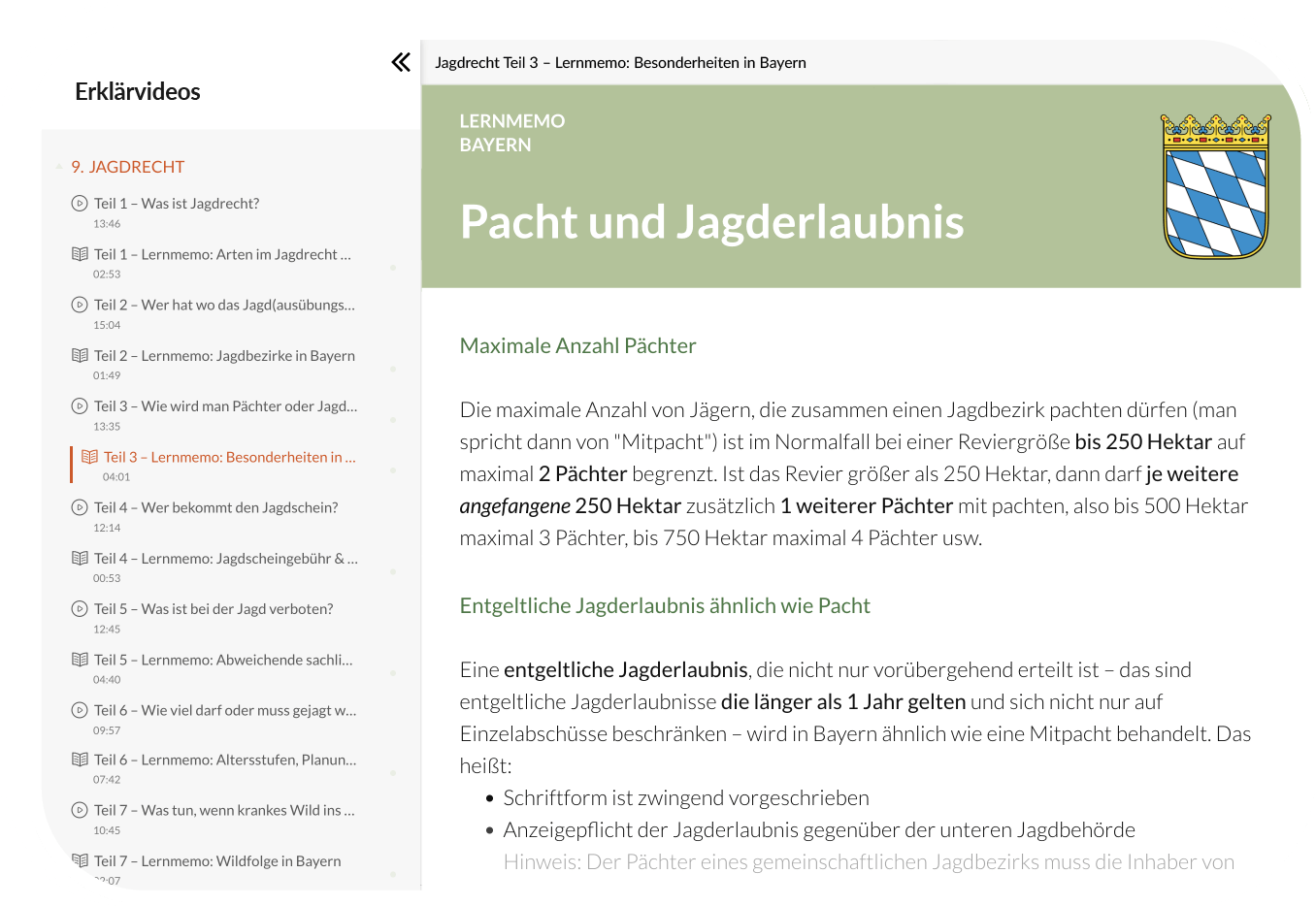Select active Teil 3 – Lernmemo: Besonderheiten in …
Screen dimensions: 1316x906
coord(230,457)
